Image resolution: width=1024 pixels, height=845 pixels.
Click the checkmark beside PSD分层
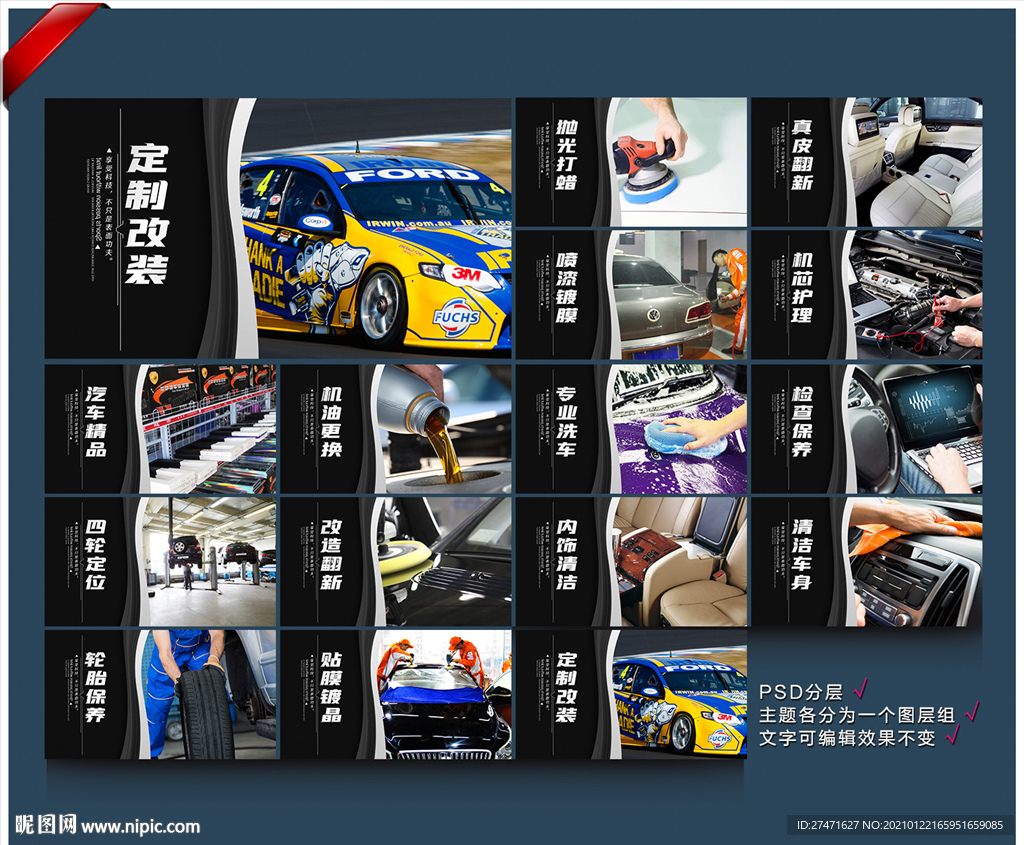(861, 688)
